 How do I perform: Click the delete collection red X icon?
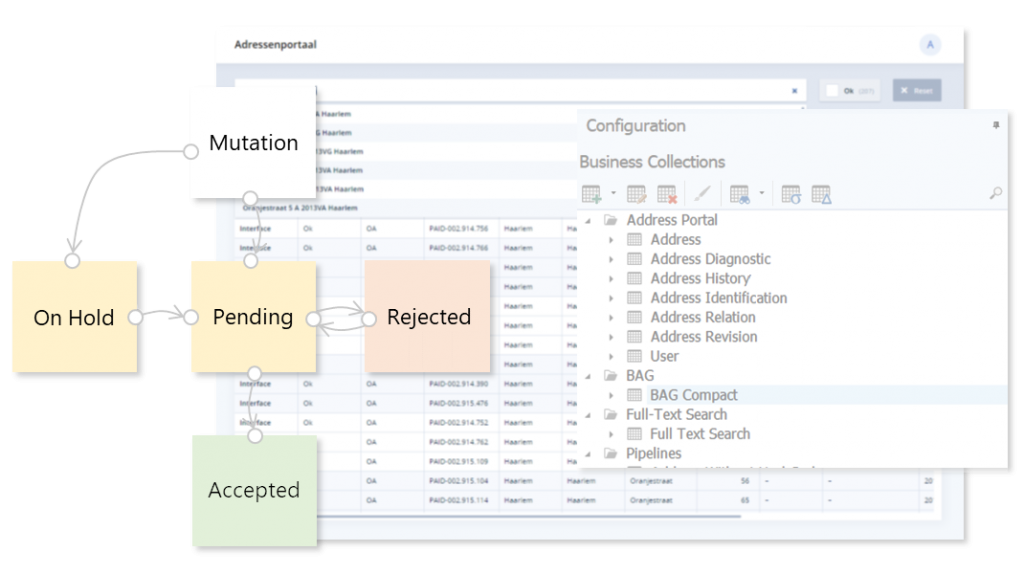coord(667,194)
